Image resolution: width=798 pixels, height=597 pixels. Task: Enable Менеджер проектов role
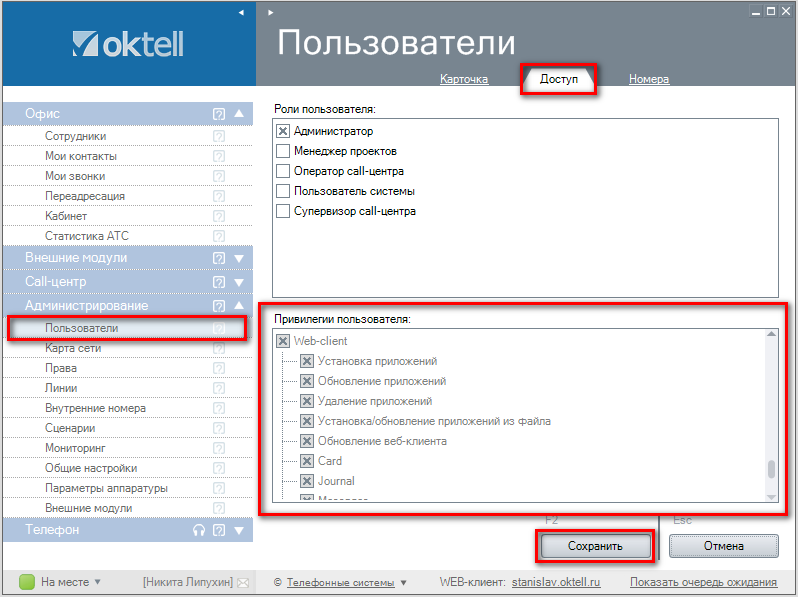coord(283,151)
